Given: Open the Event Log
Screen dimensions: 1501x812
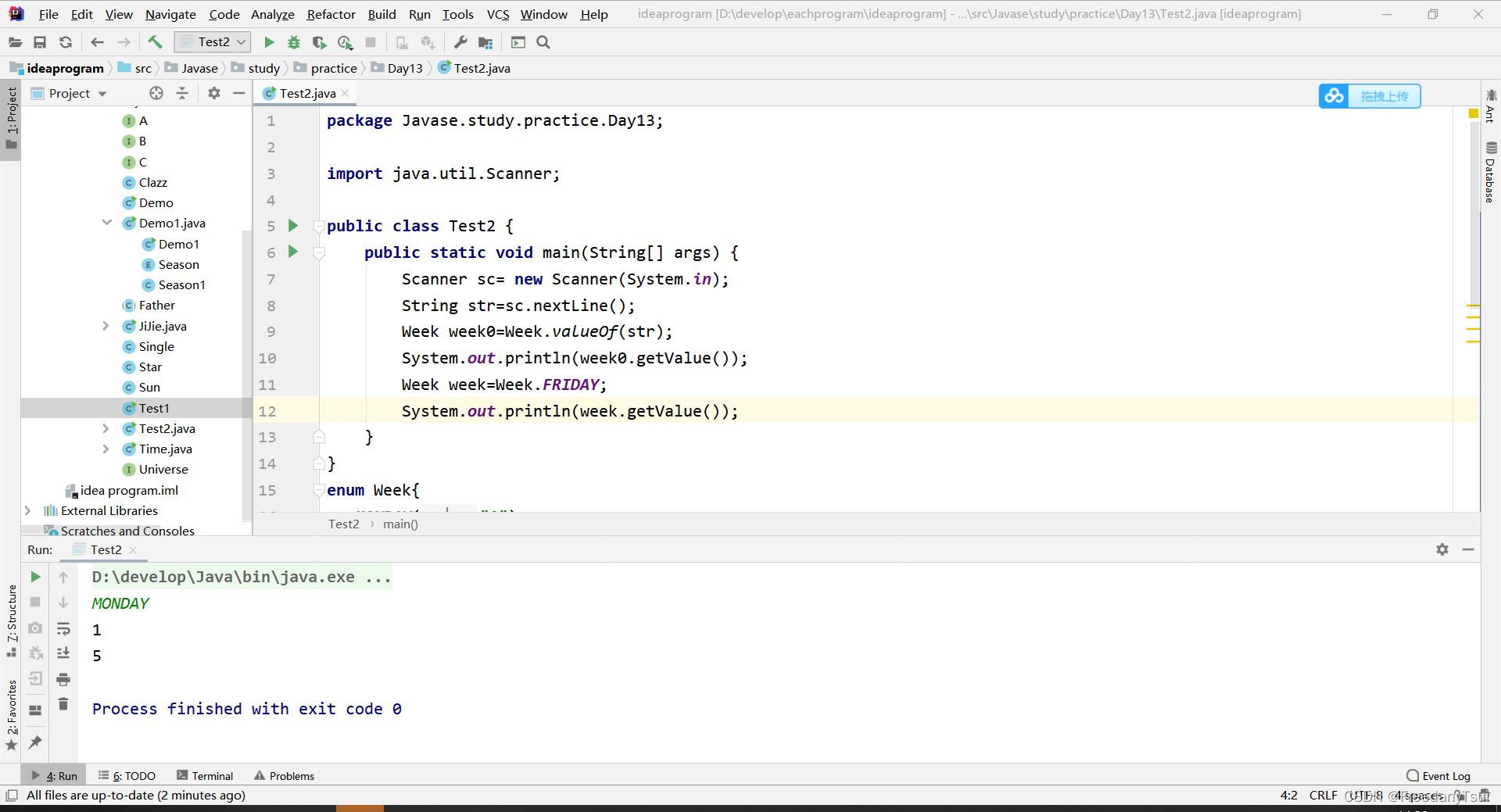Looking at the screenshot, I should pyautogui.click(x=1438, y=775).
